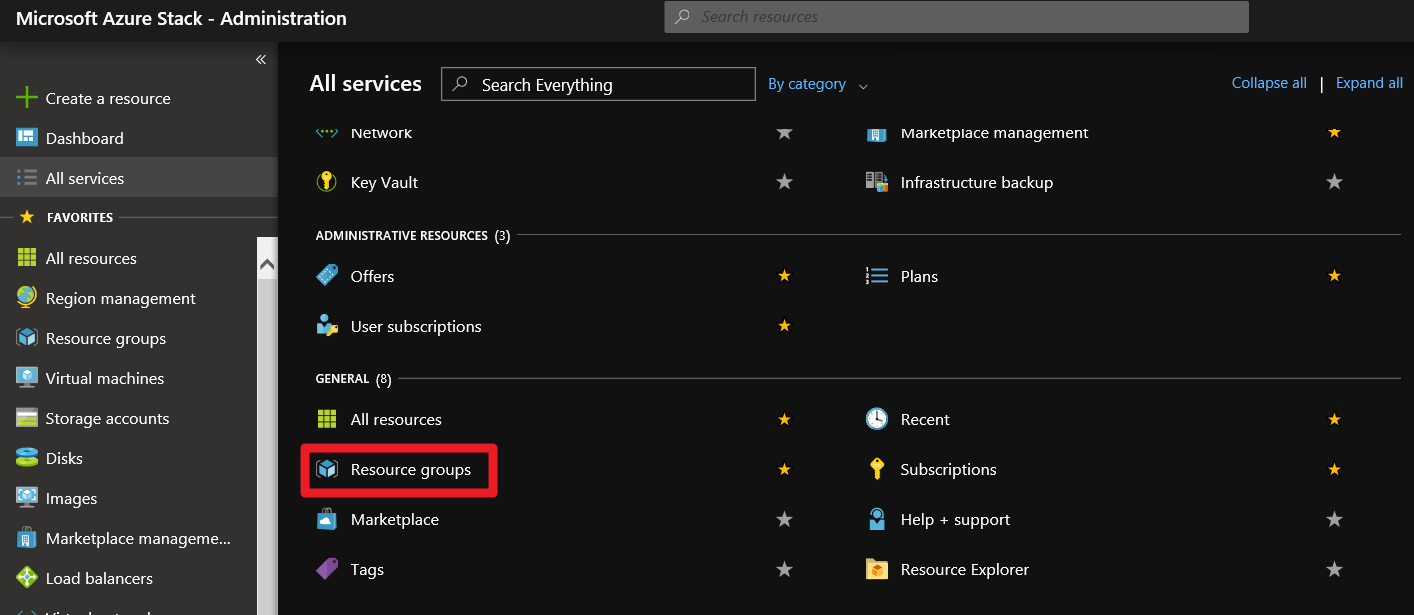This screenshot has height=615, width=1414.
Task: Go to Dashboard in the sidebar
Action: click(x=84, y=138)
